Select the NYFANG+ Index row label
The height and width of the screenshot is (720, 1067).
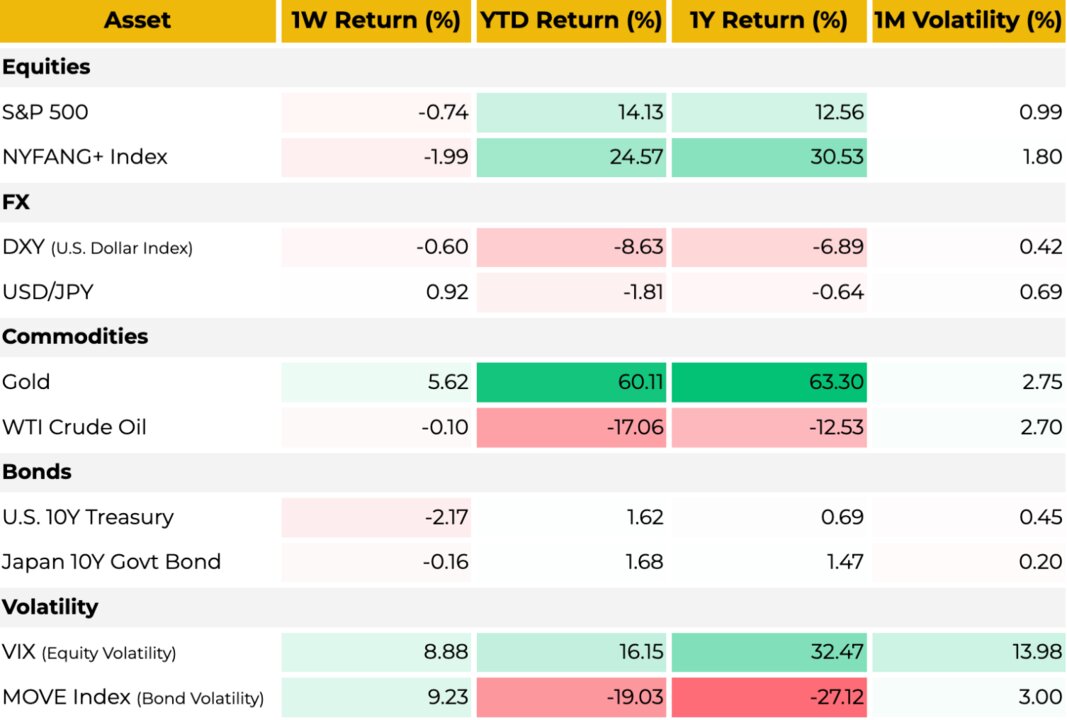click(x=85, y=157)
